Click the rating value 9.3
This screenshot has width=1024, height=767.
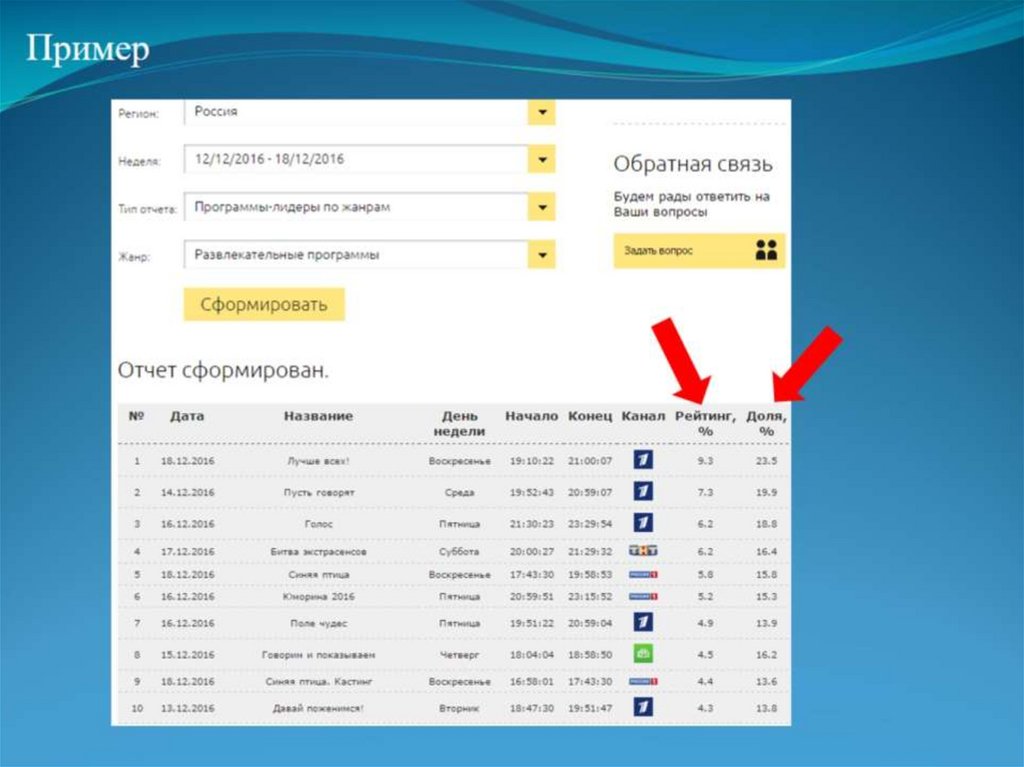pyautogui.click(x=705, y=461)
